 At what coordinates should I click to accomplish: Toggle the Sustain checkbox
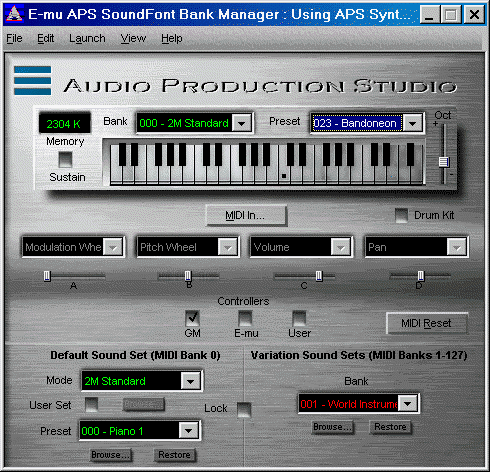pos(65,160)
